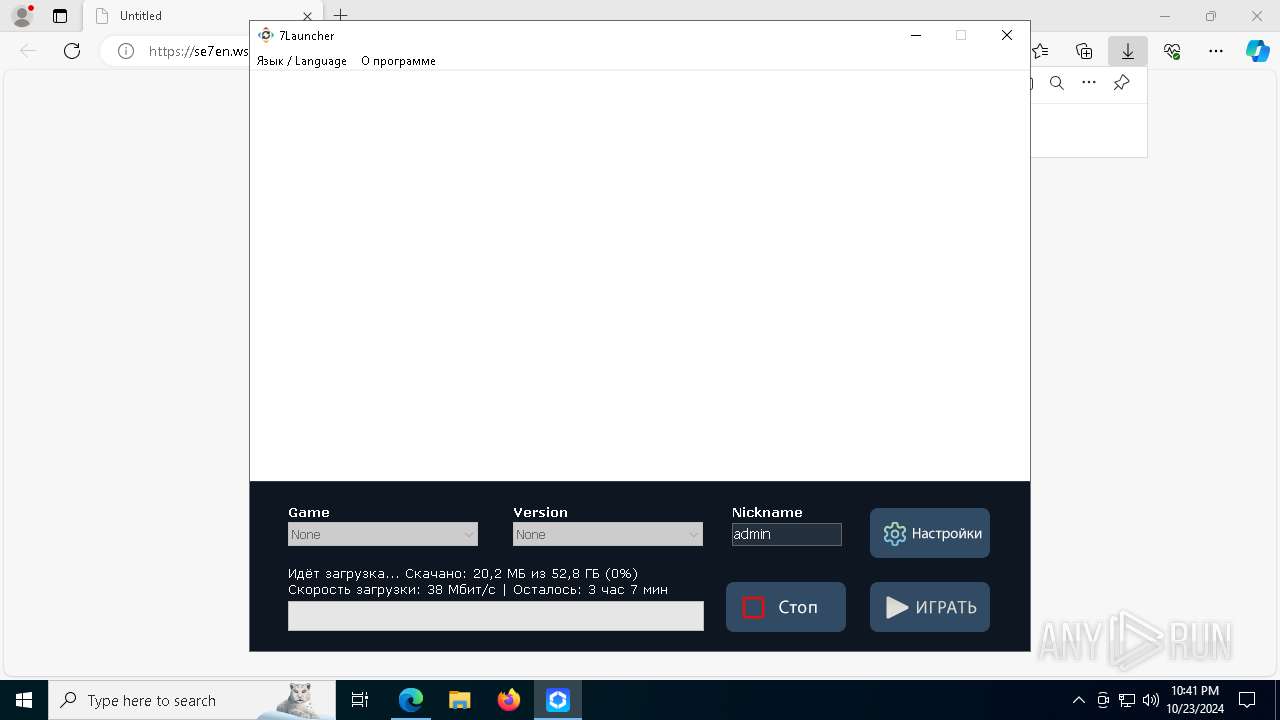The image size is (1280, 720).
Task: Open Edge Settings and more menu
Action: [x=1216, y=51]
